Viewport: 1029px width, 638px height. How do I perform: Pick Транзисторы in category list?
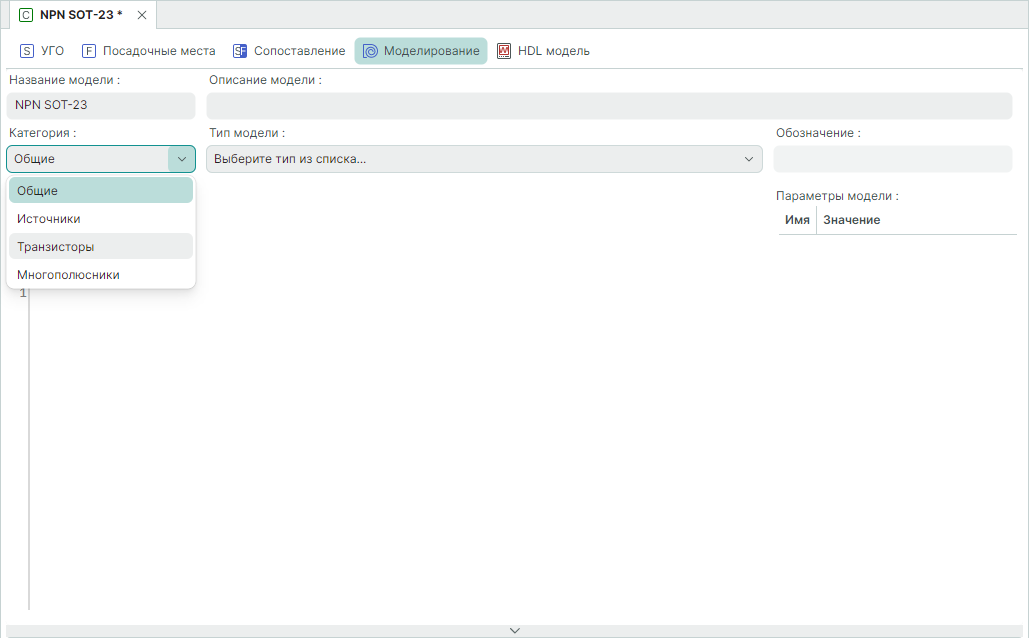101,247
